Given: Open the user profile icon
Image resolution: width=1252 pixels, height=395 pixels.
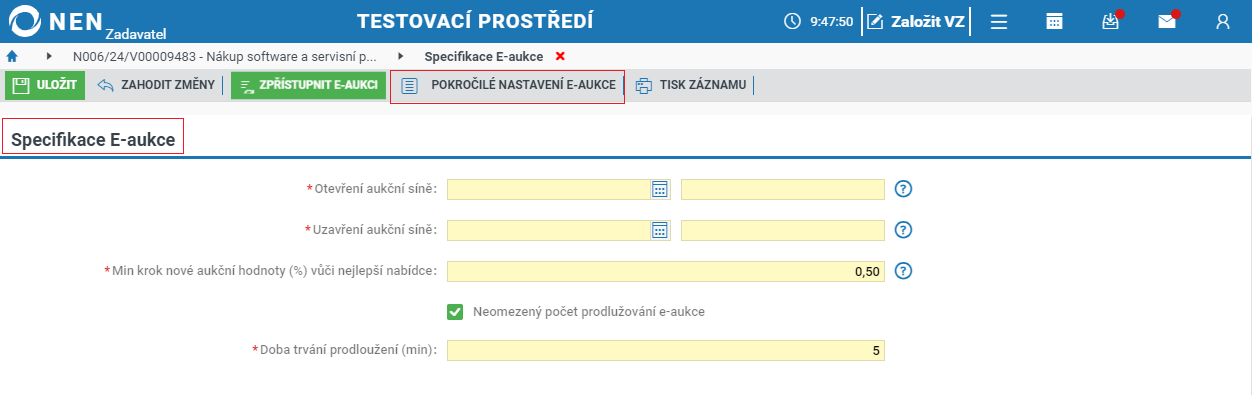Looking at the screenshot, I should (x=1222, y=21).
